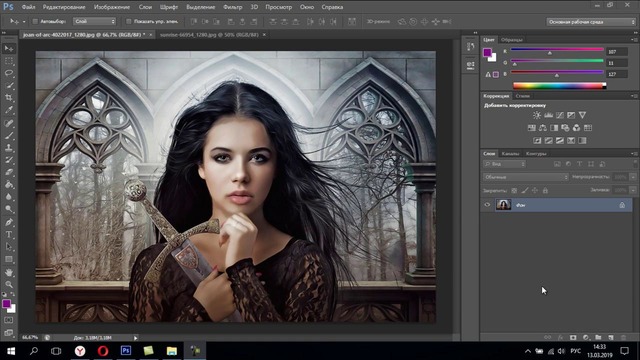Click the color spectrum ramp bar
This screenshot has height=360, width=640.
[x=560, y=86]
